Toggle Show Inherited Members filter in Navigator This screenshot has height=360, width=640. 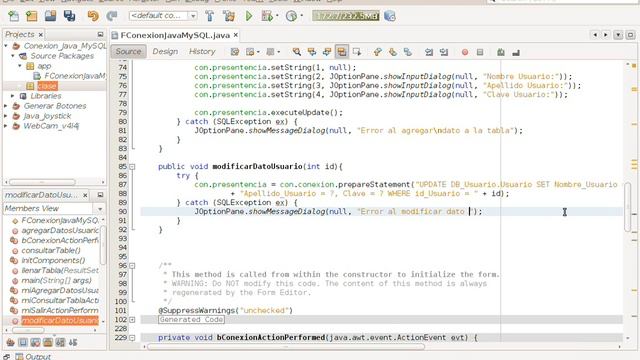pyautogui.click(x=11, y=342)
